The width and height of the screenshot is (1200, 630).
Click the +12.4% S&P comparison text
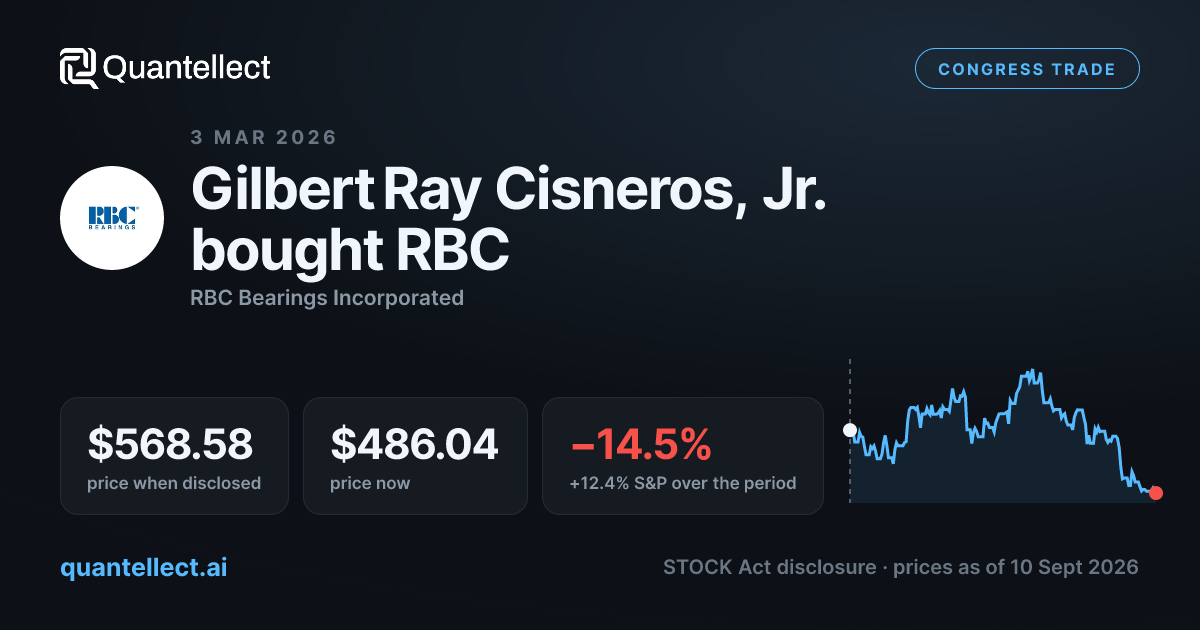[683, 483]
